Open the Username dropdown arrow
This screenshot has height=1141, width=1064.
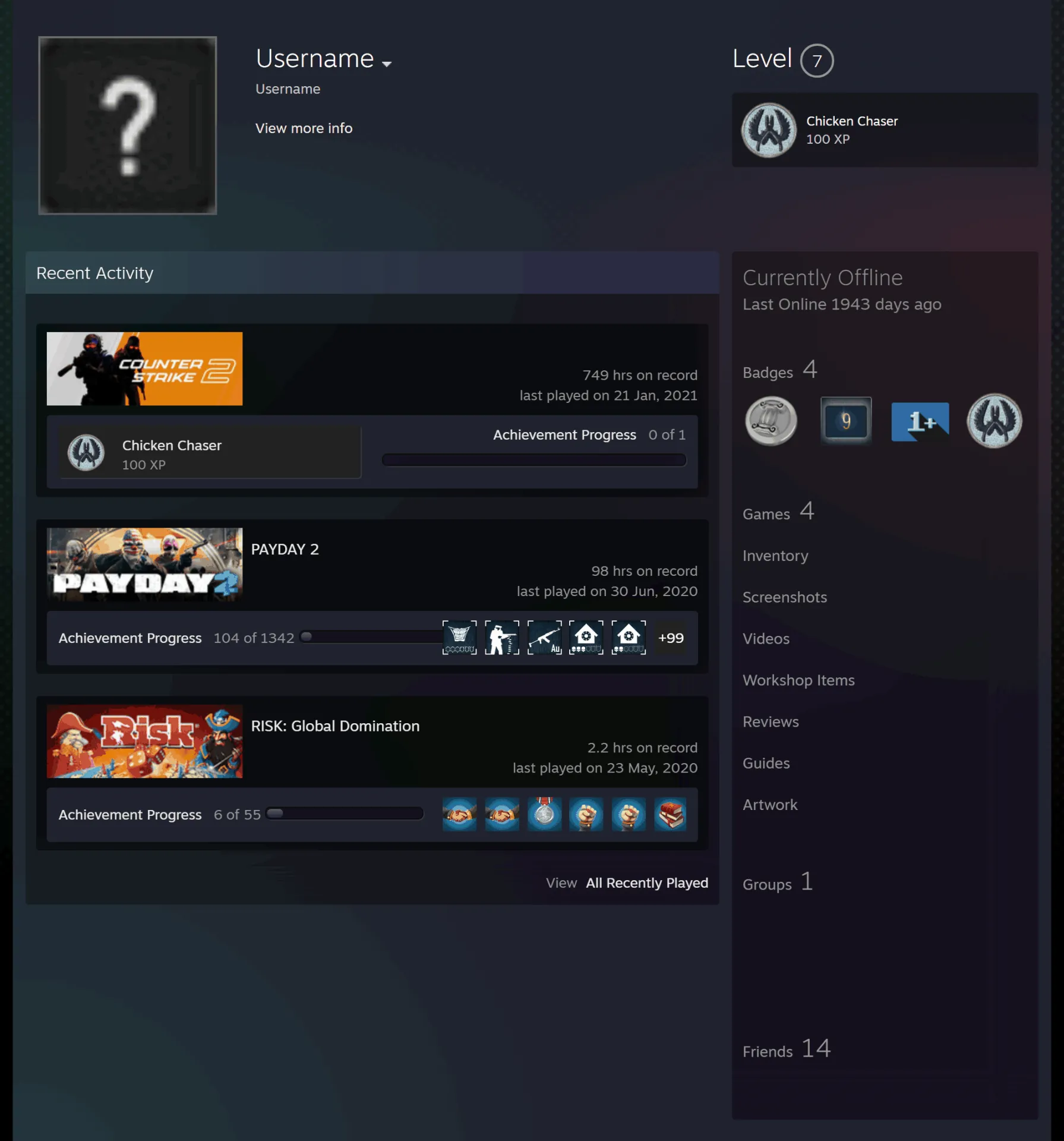tap(387, 64)
